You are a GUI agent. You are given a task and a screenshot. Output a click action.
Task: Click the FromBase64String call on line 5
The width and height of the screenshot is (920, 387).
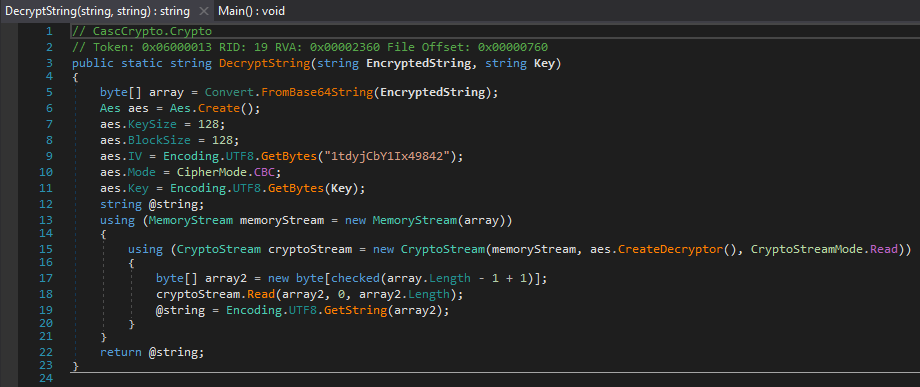coord(316,93)
